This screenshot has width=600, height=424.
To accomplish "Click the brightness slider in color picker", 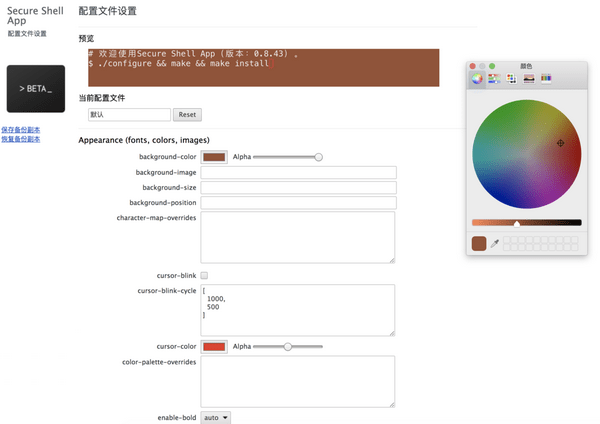I will pos(527,223).
